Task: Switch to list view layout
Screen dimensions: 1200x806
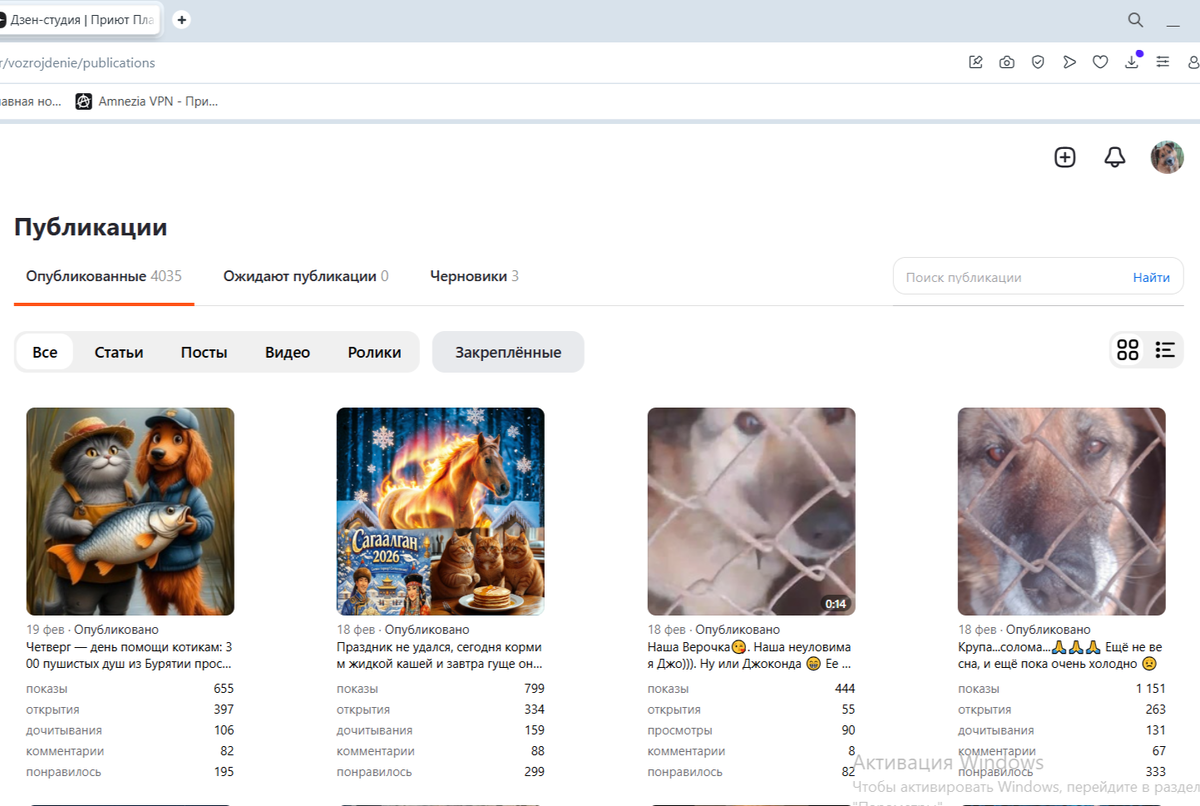Action: coord(1165,349)
